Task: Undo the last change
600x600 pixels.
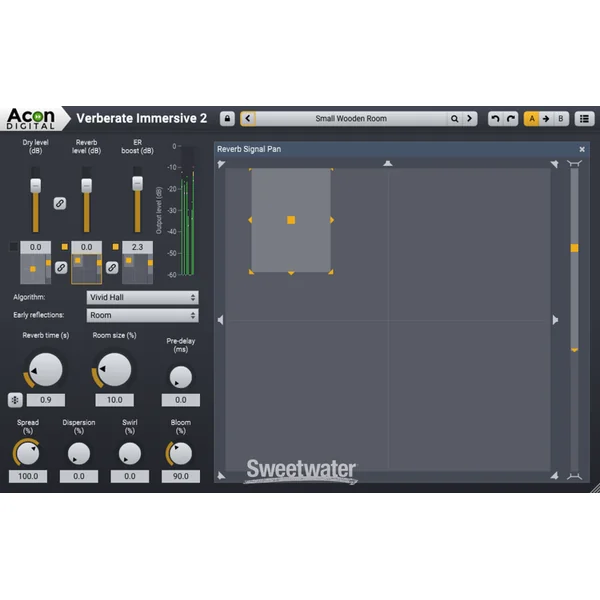Action: click(495, 119)
